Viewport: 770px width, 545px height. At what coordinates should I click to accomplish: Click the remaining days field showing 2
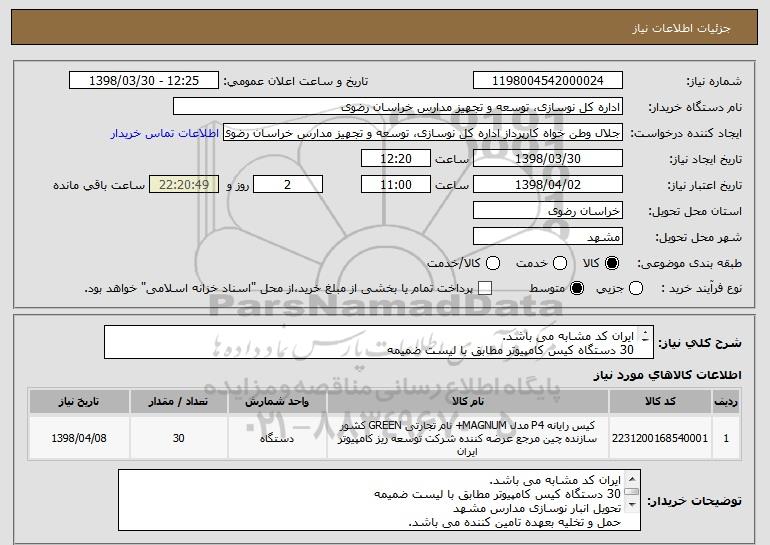[288, 185]
